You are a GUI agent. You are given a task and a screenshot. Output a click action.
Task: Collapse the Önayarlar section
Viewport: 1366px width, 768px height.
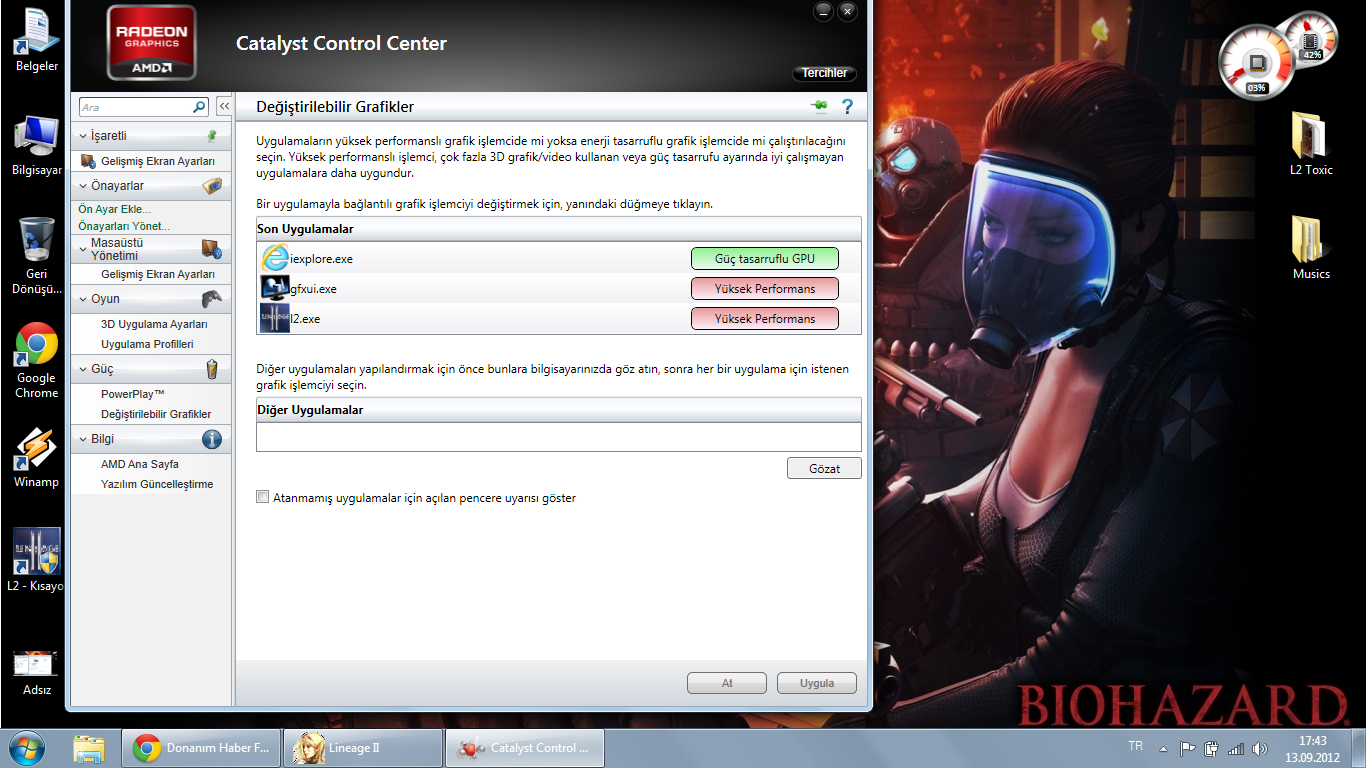[84, 186]
